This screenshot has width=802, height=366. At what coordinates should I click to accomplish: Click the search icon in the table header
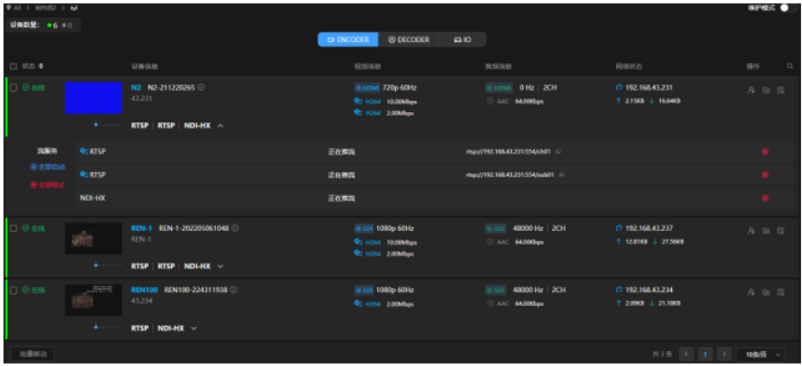tap(790, 66)
